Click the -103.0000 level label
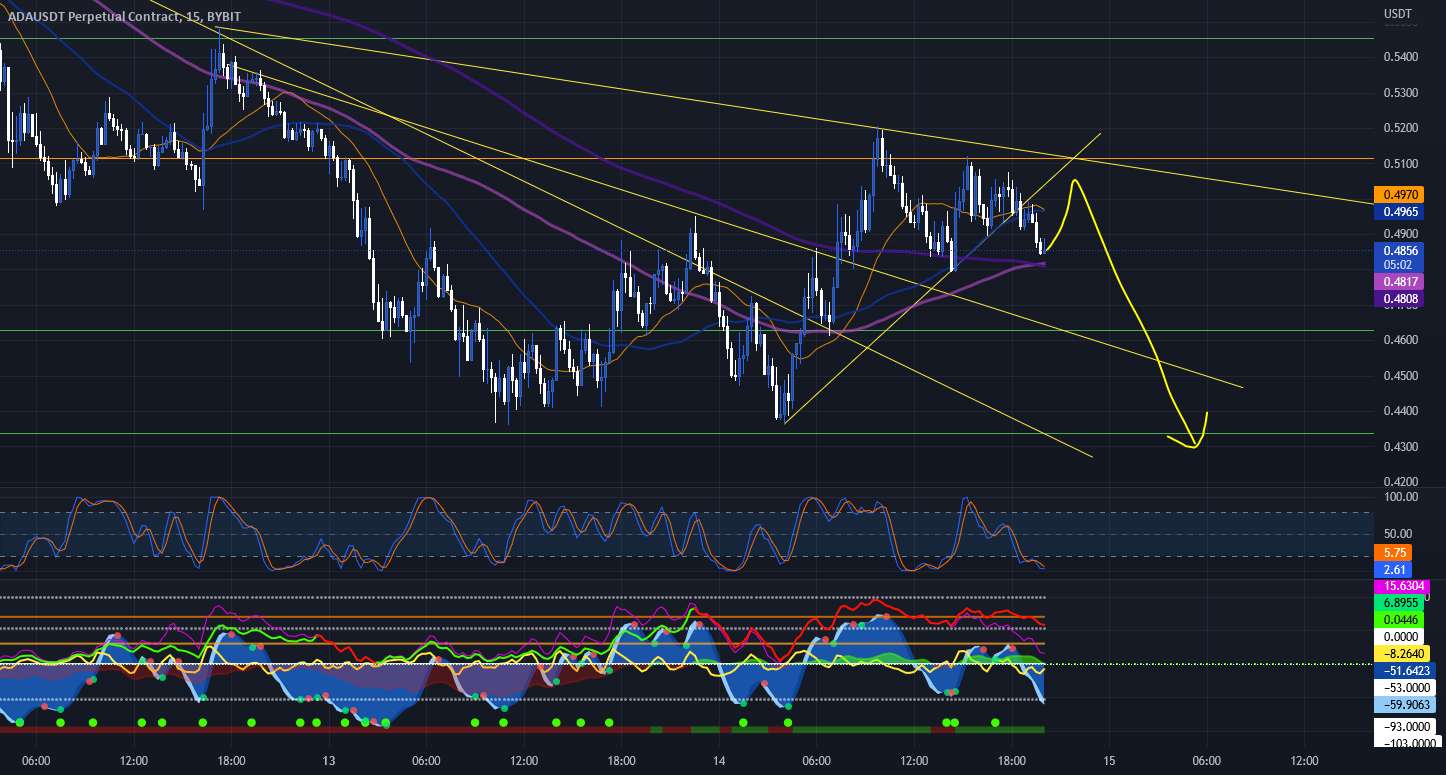The height and width of the screenshot is (775, 1446). point(1408,741)
